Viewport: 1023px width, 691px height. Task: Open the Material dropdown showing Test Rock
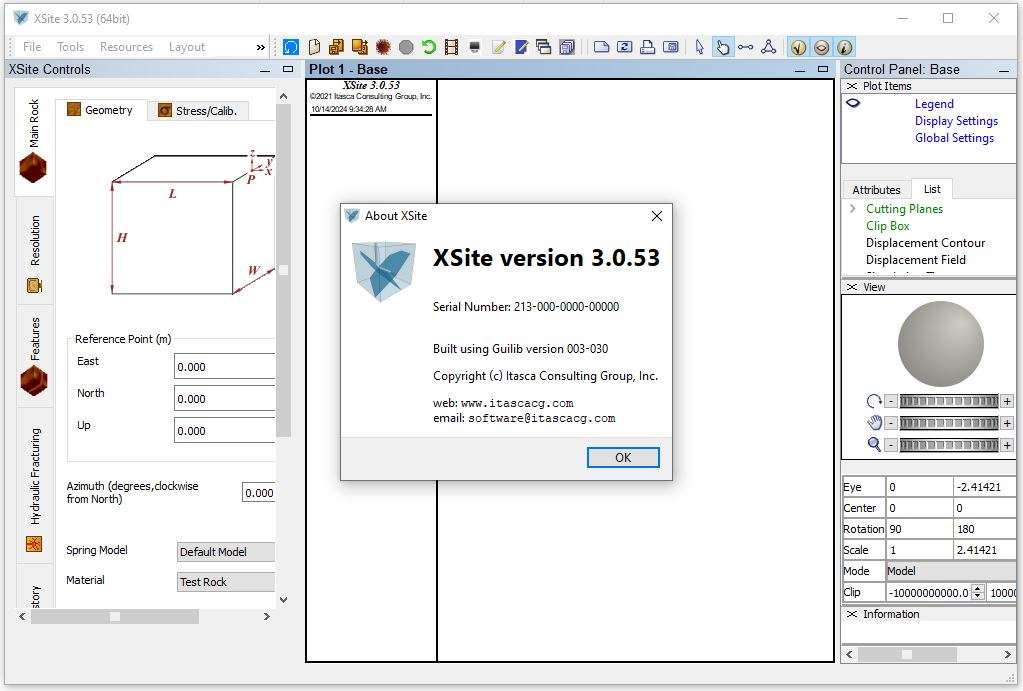tap(226, 582)
